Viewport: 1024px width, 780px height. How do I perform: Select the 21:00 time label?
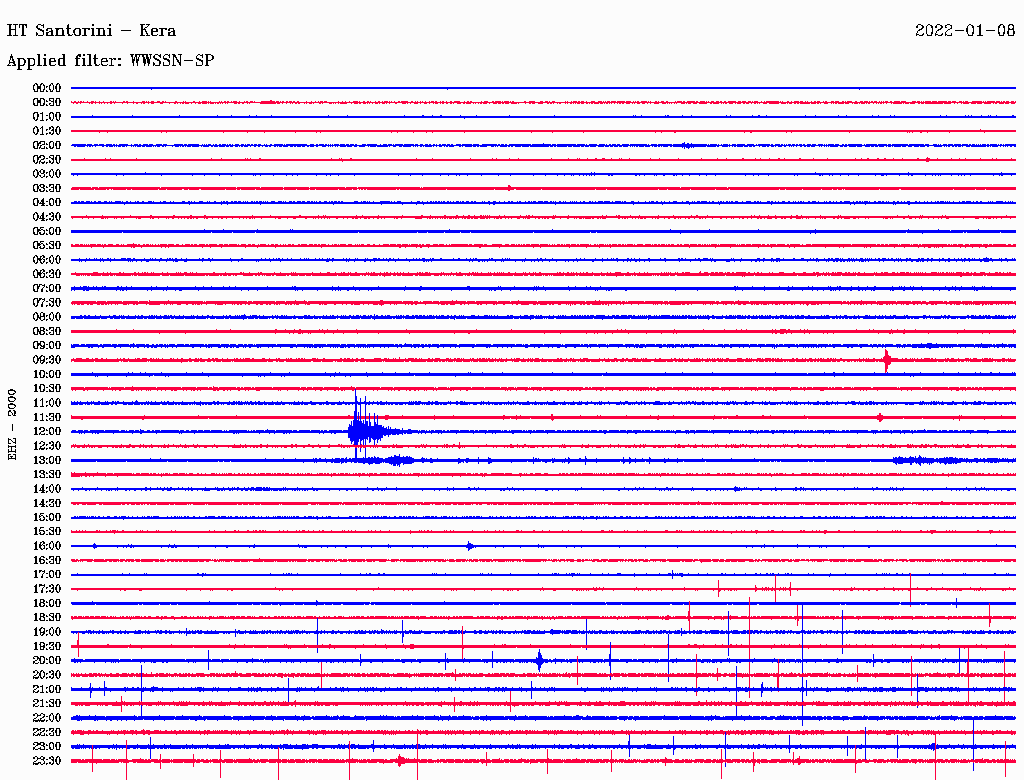pyautogui.click(x=47, y=689)
